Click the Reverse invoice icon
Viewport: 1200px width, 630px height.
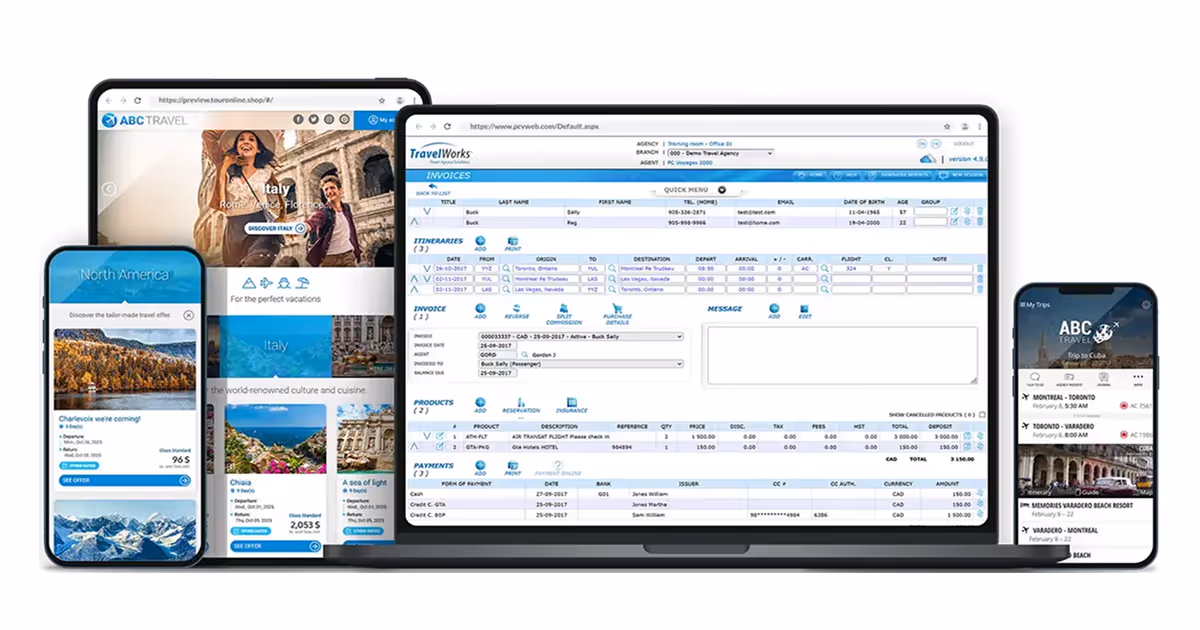coord(517,311)
